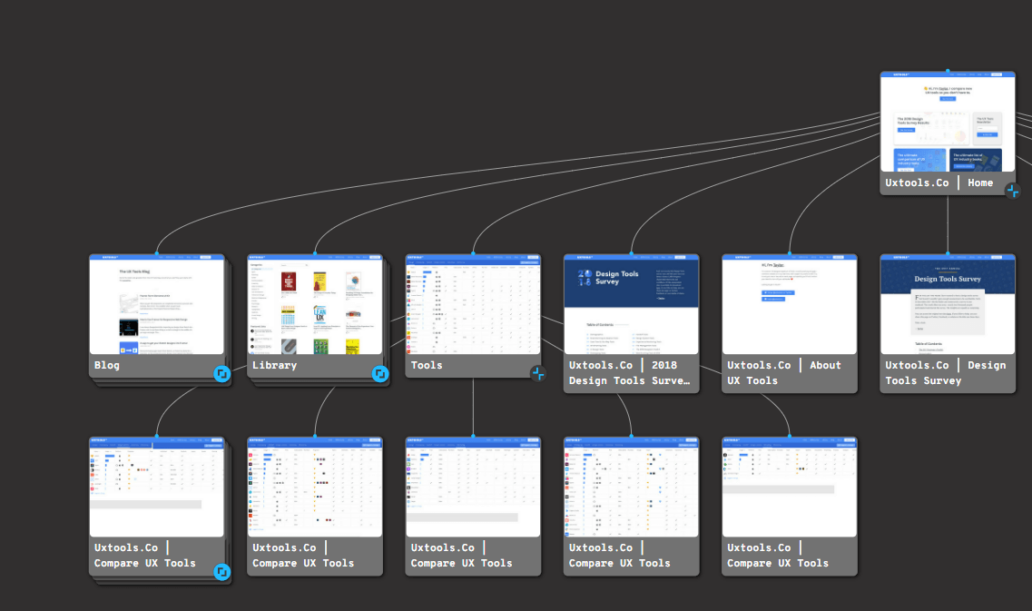Image resolution: width=1032 pixels, height=611 pixels.
Task: Select the Design Tools Survey card title label
Action: coord(947,373)
